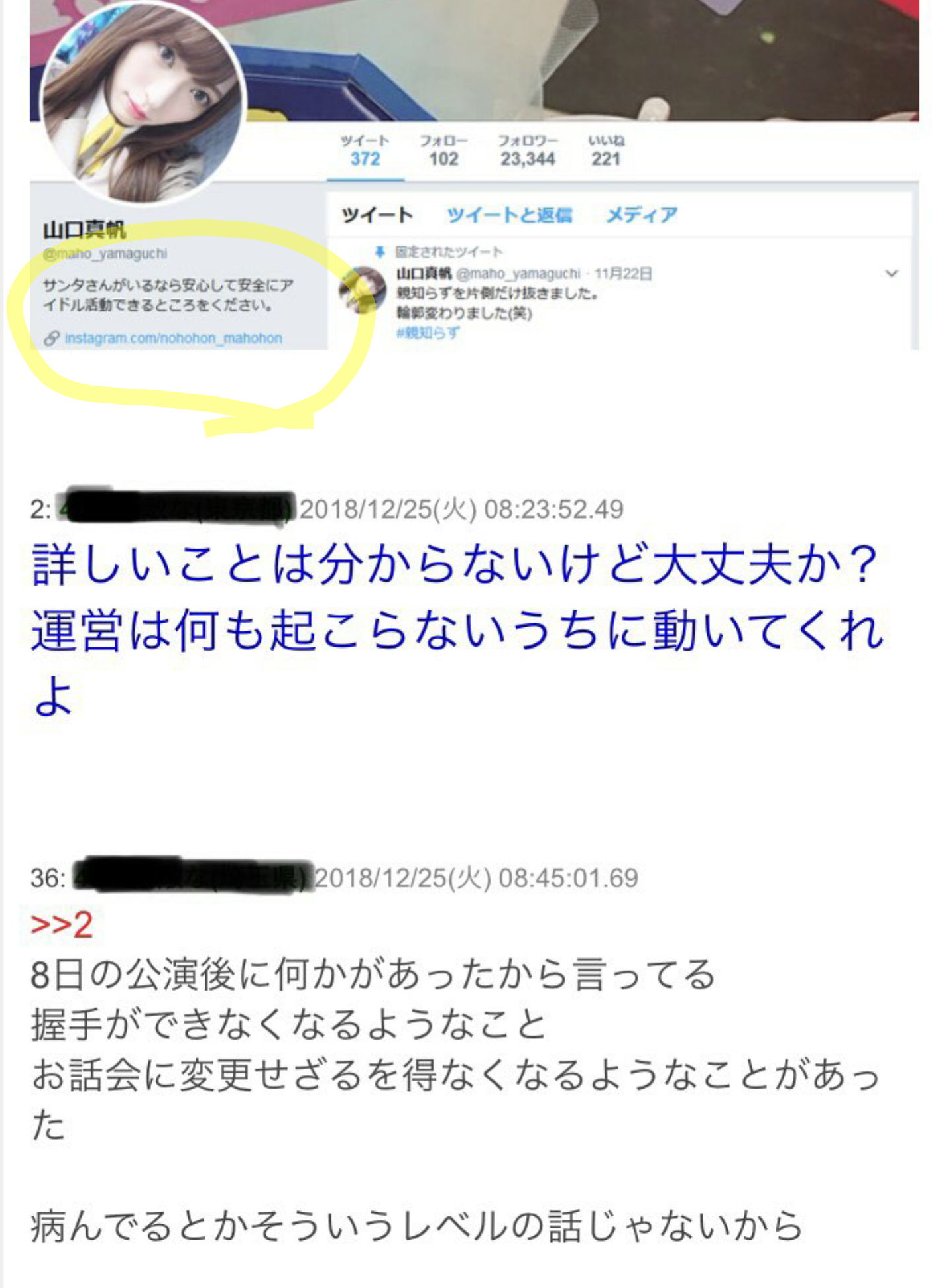Click the @maho_yamaguchi handle in the pinned tweet
The height and width of the screenshot is (1288, 932).
pyautogui.click(x=518, y=274)
